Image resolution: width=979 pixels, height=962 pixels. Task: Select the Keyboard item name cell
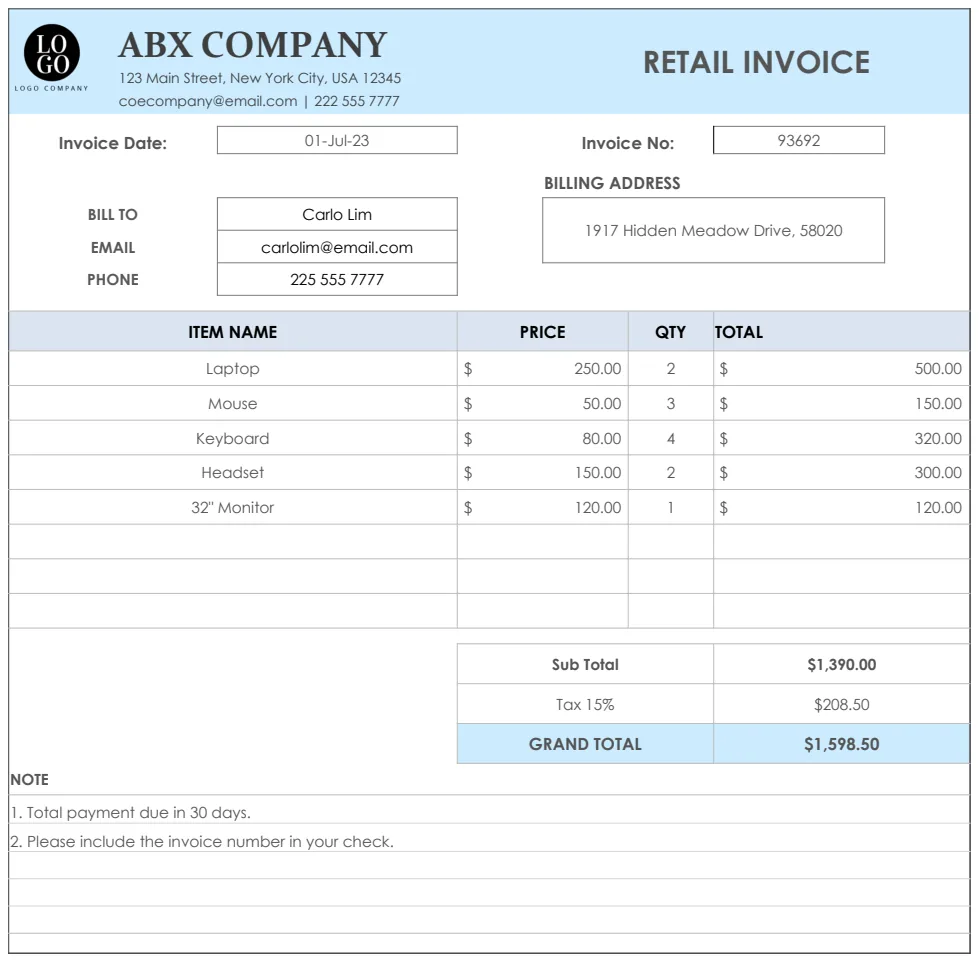coord(232,438)
